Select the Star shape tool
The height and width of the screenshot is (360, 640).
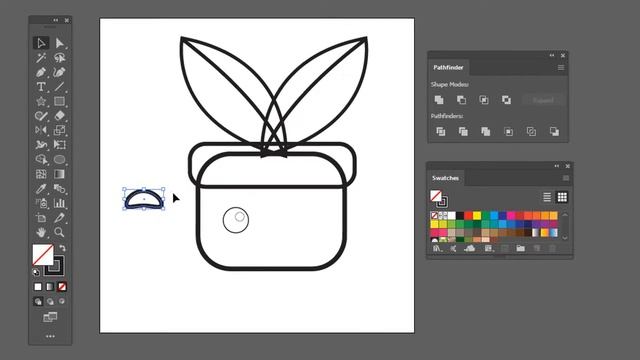tap(41, 101)
